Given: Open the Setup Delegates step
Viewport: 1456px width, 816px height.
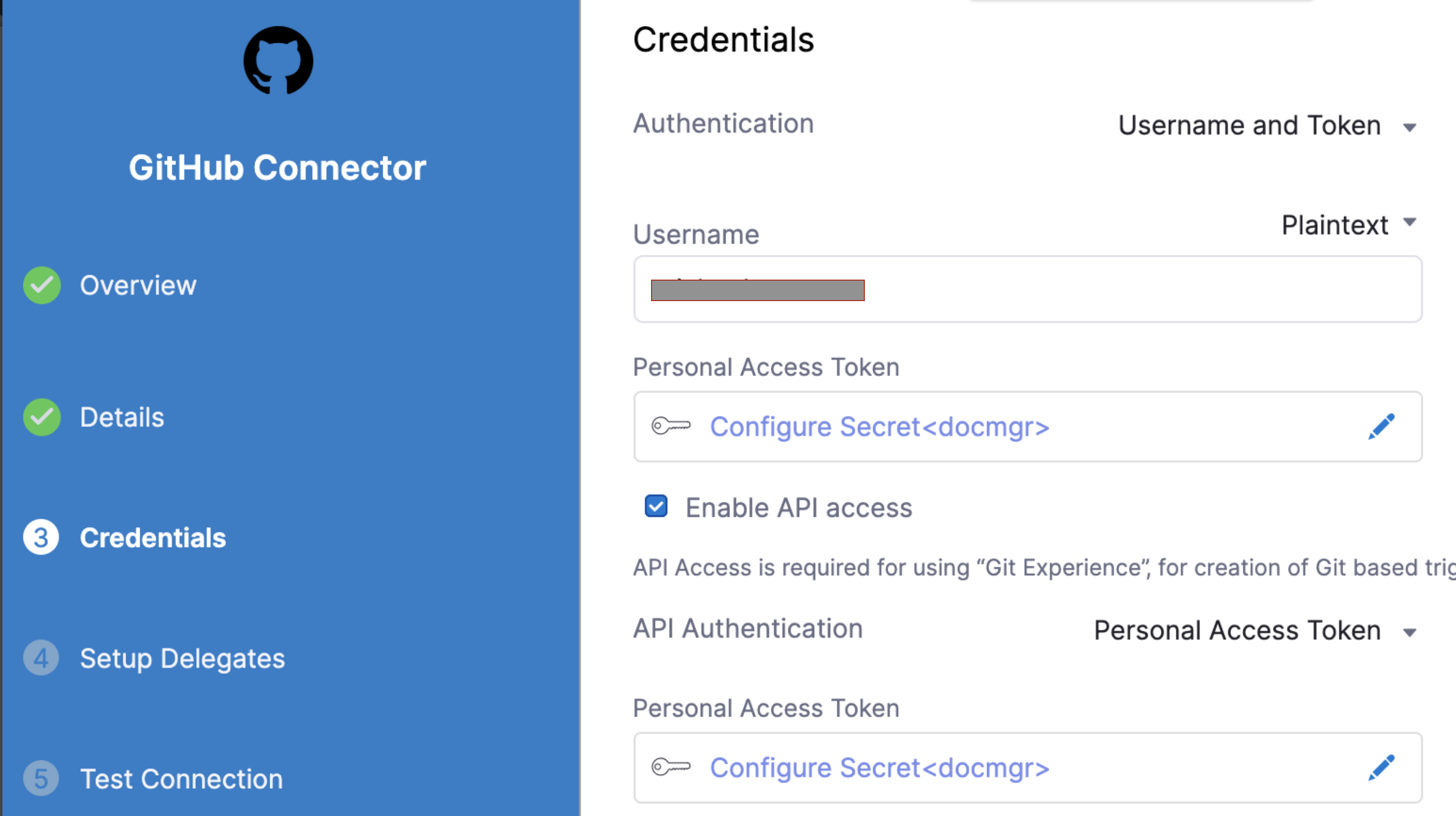Looking at the screenshot, I should (x=182, y=658).
